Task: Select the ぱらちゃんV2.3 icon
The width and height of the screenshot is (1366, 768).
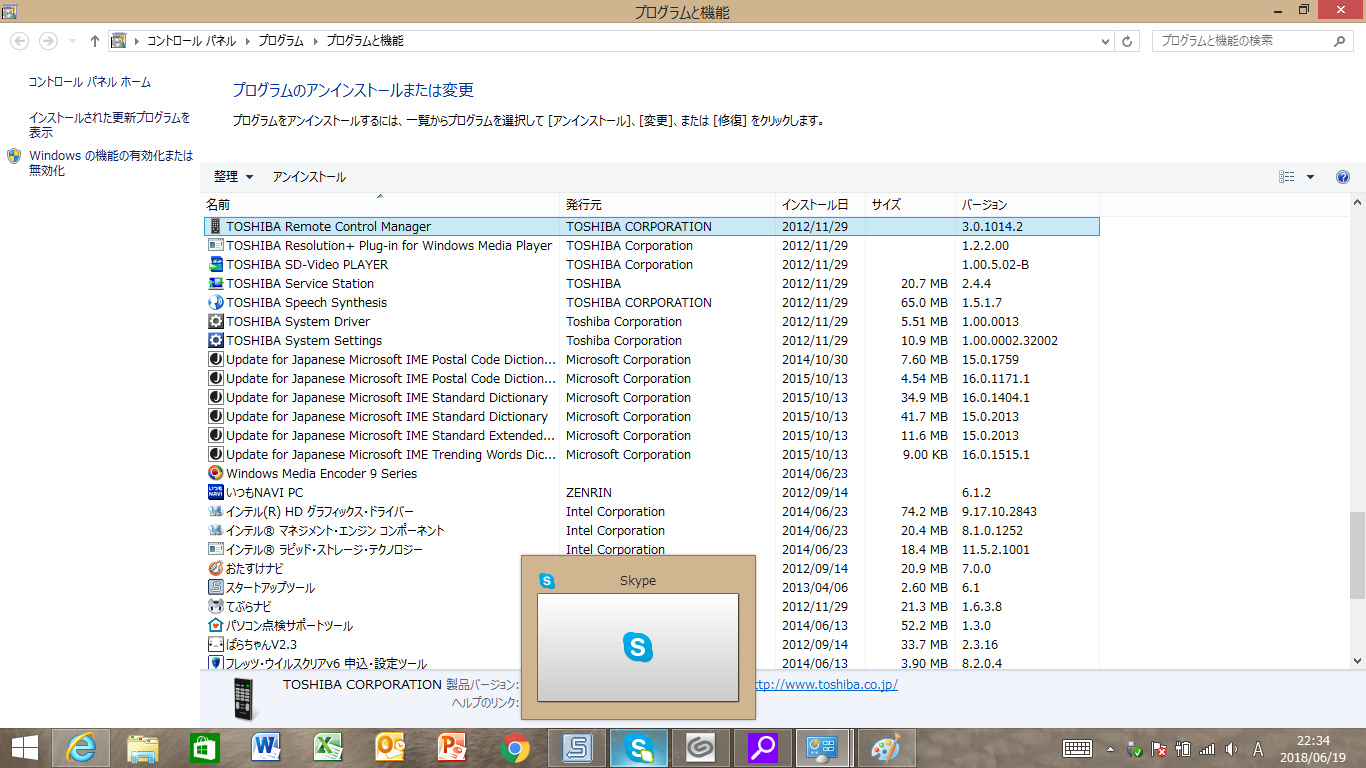Action: point(215,645)
